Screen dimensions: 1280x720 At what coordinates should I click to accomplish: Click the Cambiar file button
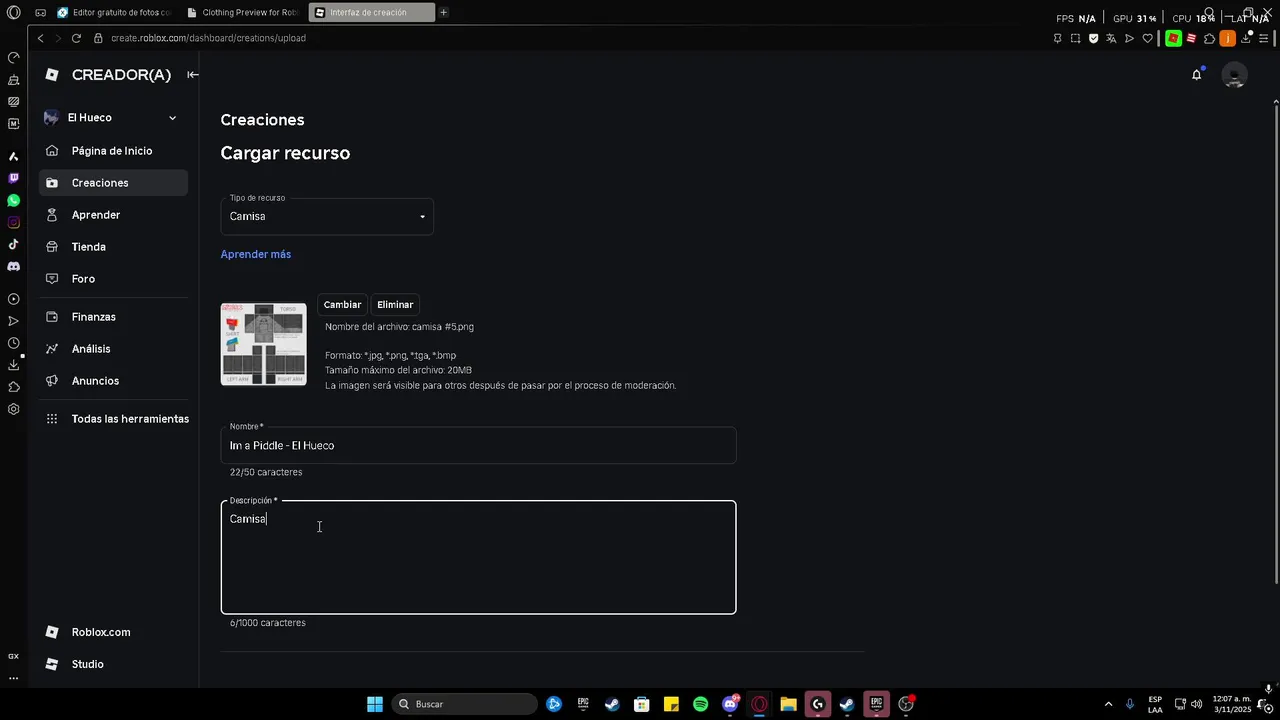[x=342, y=305]
